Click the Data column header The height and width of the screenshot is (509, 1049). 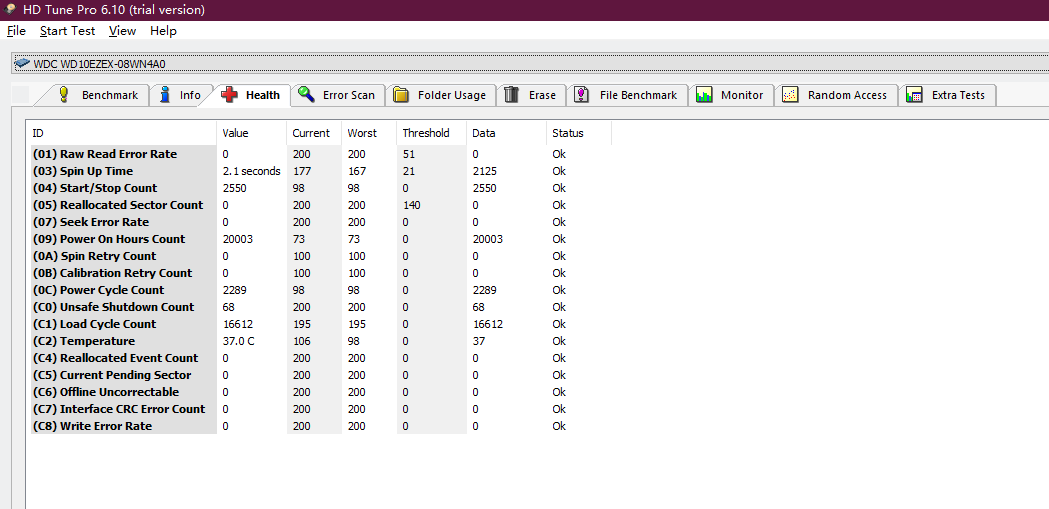[x=506, y=133]
